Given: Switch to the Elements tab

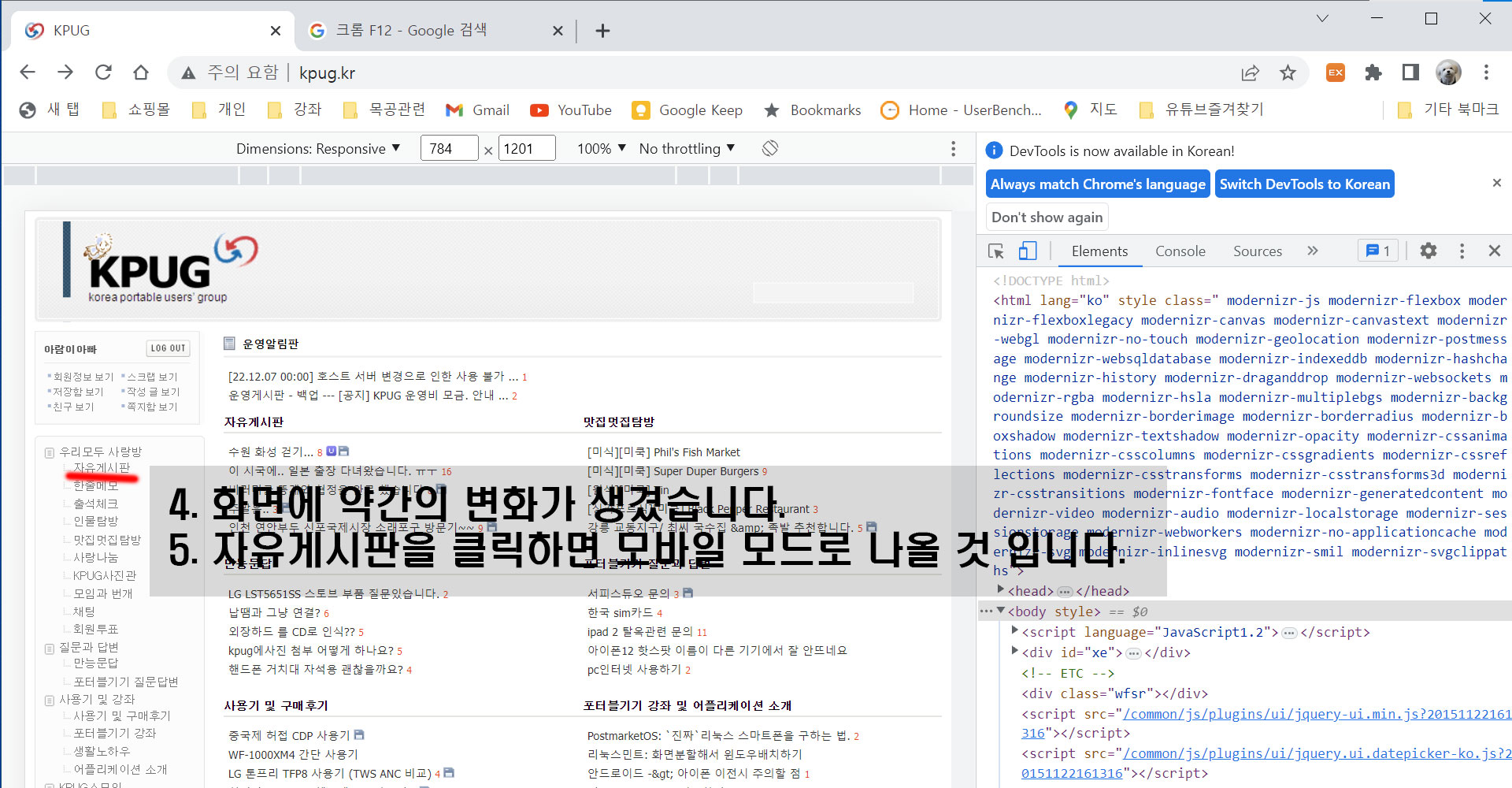Looking at the screenshot, I should 1099,251.
